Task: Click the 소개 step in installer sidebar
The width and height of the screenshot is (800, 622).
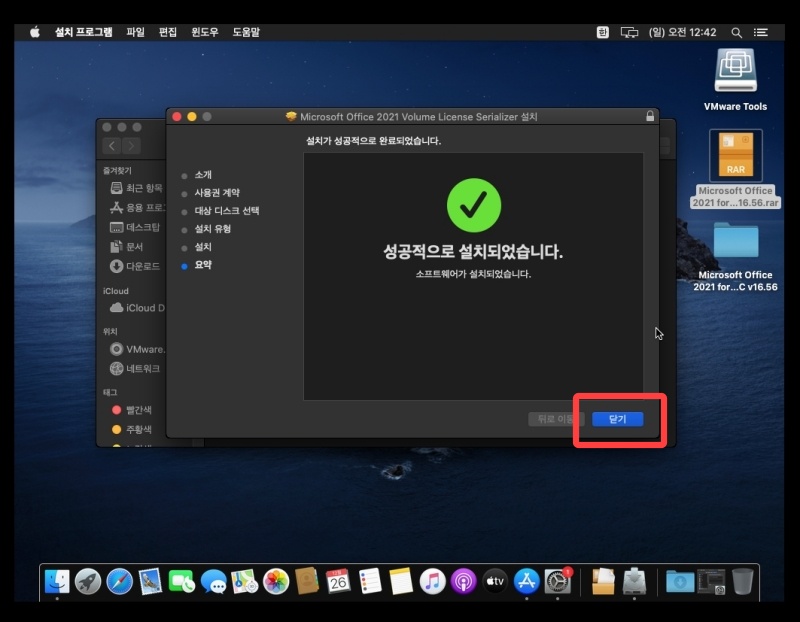Action: [x=203, y=175]
